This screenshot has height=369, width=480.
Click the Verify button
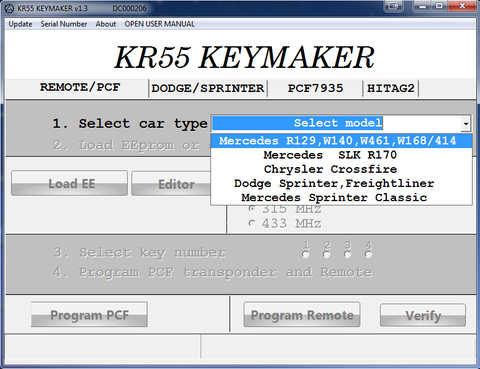point(423,315)
